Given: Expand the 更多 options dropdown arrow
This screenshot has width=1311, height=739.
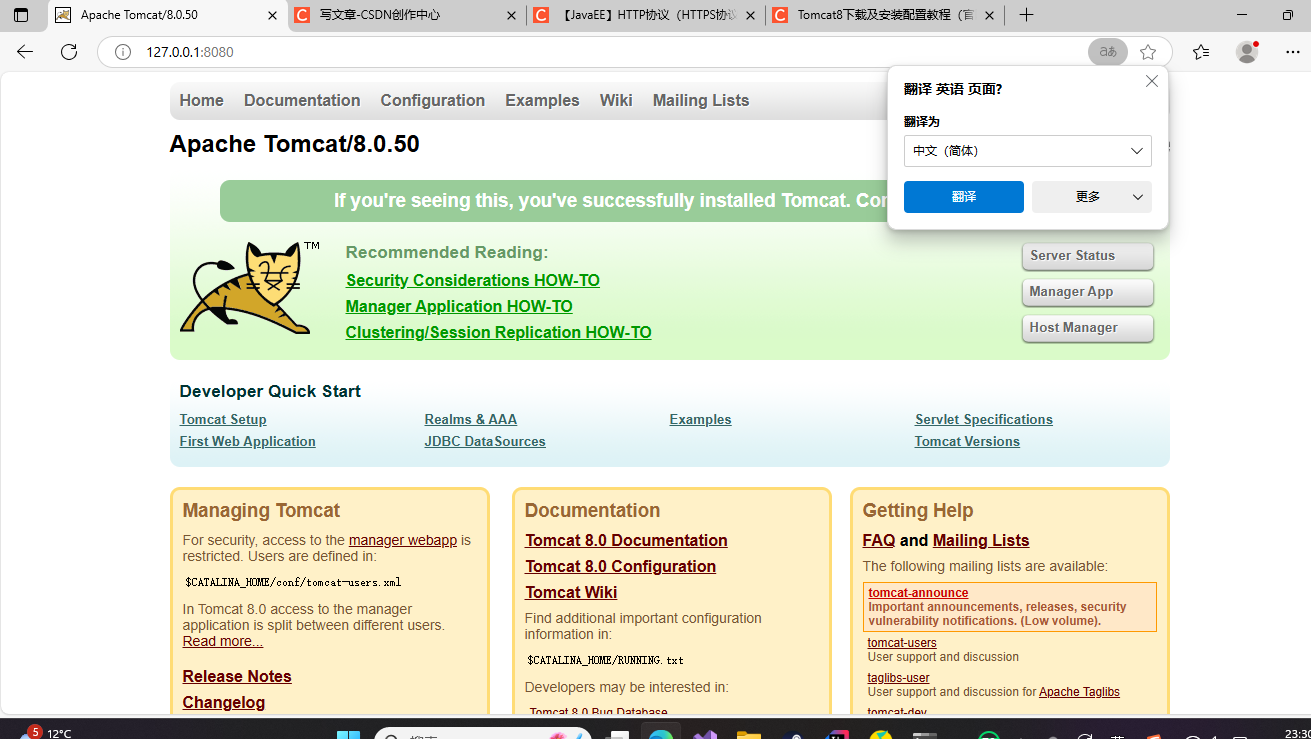Looking at the screenshot, I should point(1137,197).
